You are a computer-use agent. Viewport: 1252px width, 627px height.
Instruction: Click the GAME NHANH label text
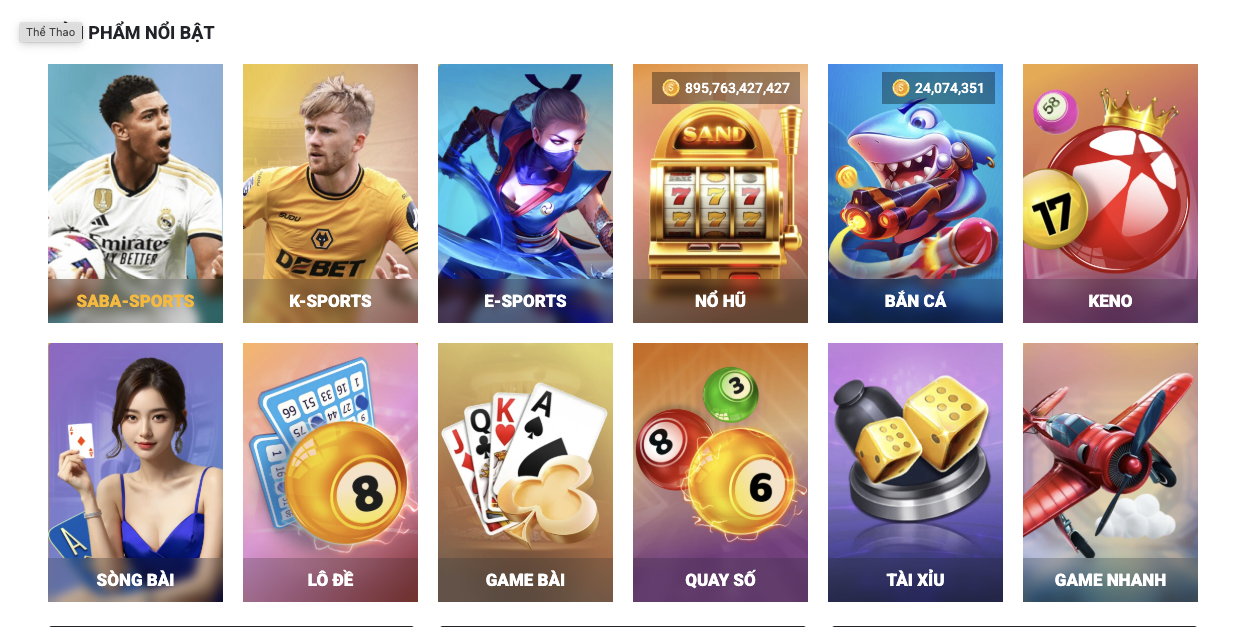tap(1110, 580)
